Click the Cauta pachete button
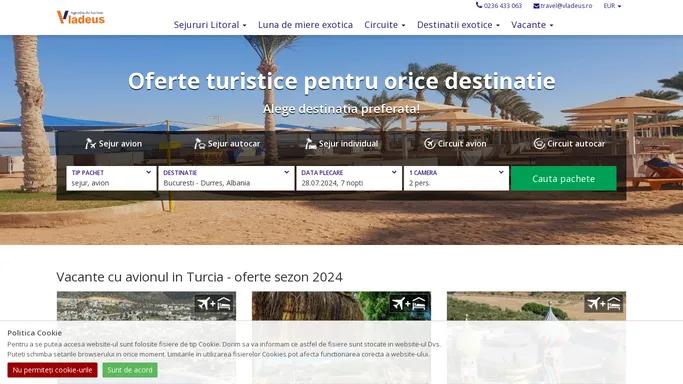The image size is (683, 384). [564, 179]
